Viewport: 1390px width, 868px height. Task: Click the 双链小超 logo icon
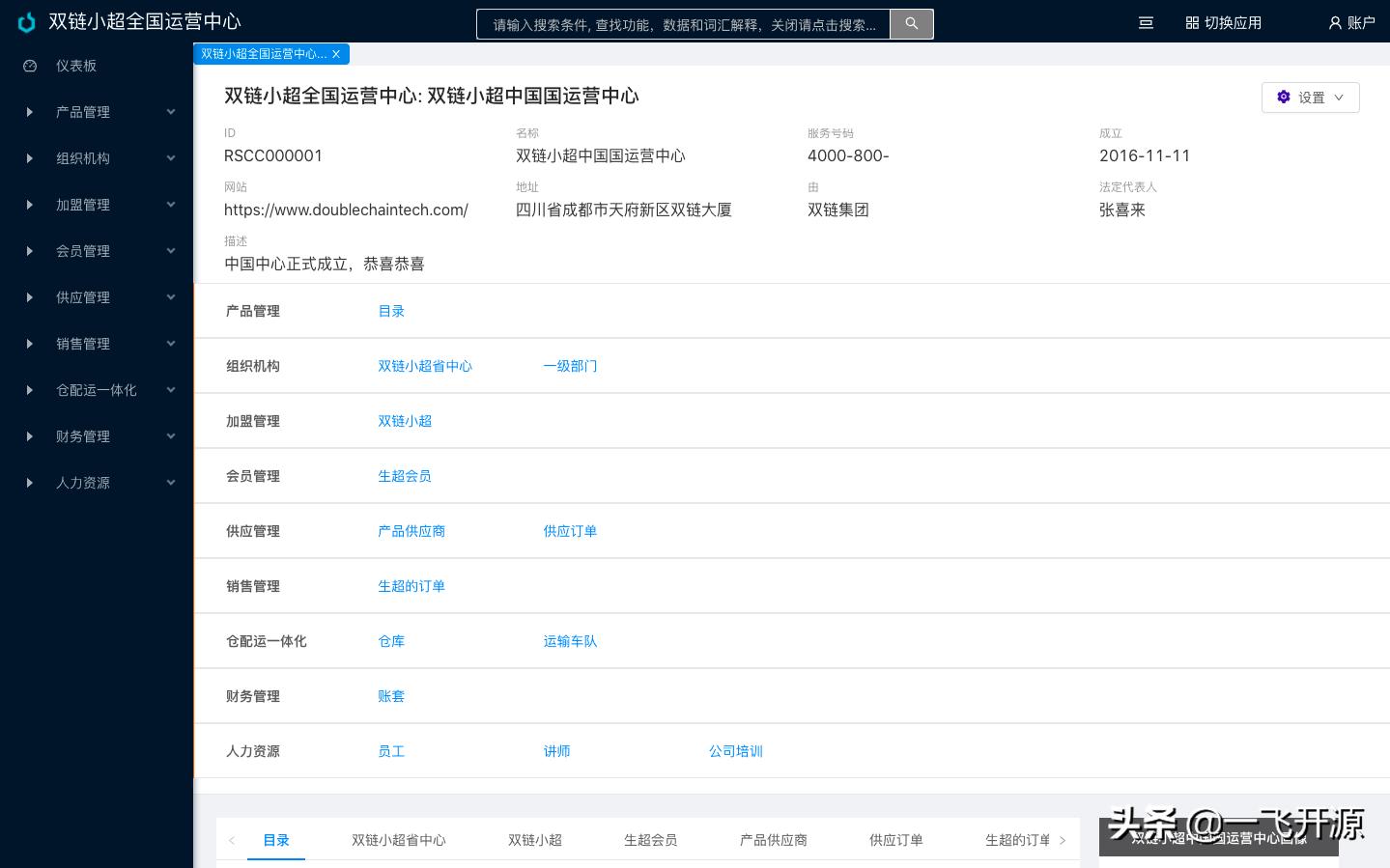(x=26, y=22)
